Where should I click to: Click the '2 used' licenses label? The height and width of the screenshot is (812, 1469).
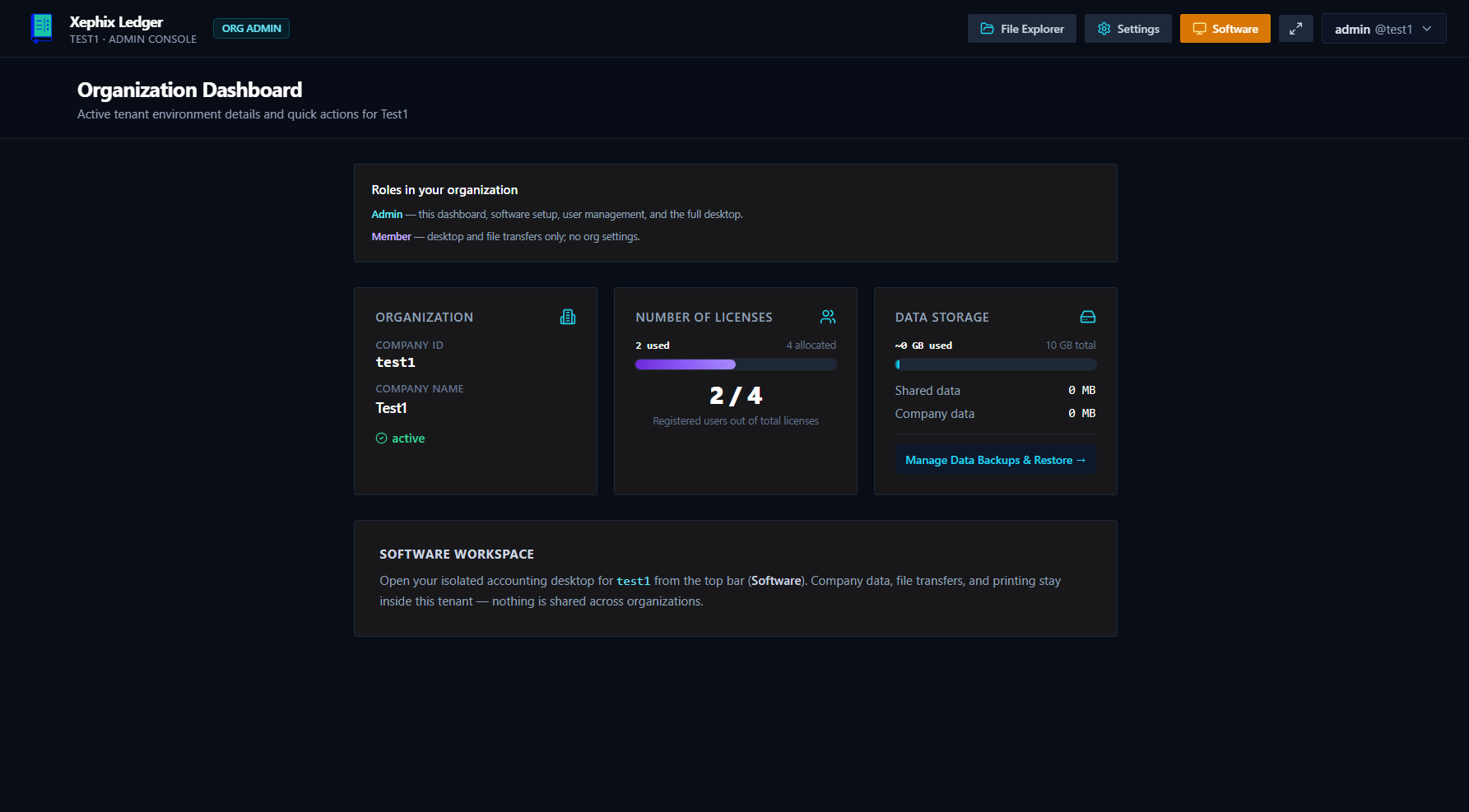pyautogui.click(x=653, y=346)
